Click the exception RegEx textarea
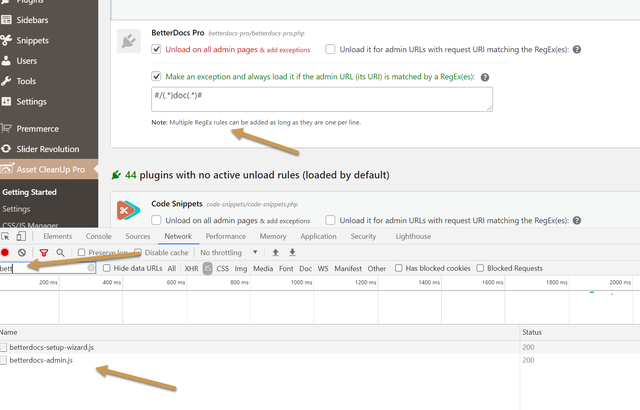The height and width of the screenshot is (410, 640). 322,99
